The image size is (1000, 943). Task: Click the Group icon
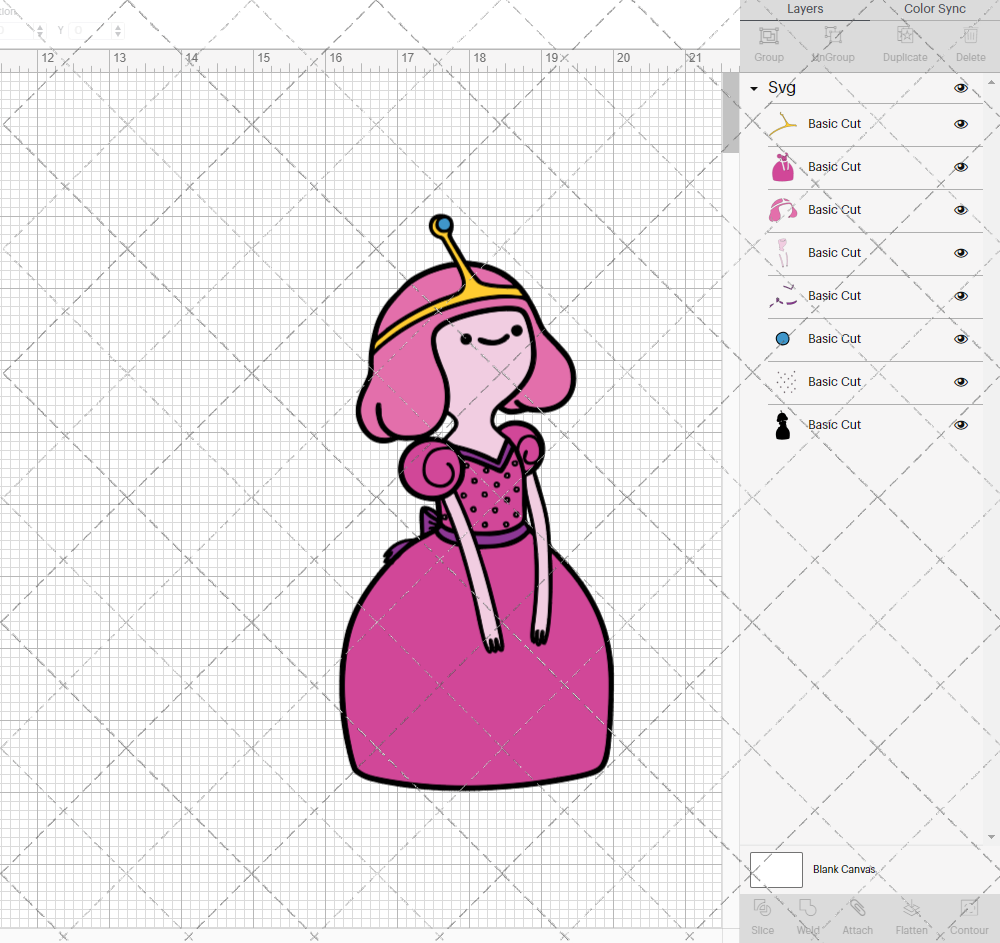coord(768,36)
